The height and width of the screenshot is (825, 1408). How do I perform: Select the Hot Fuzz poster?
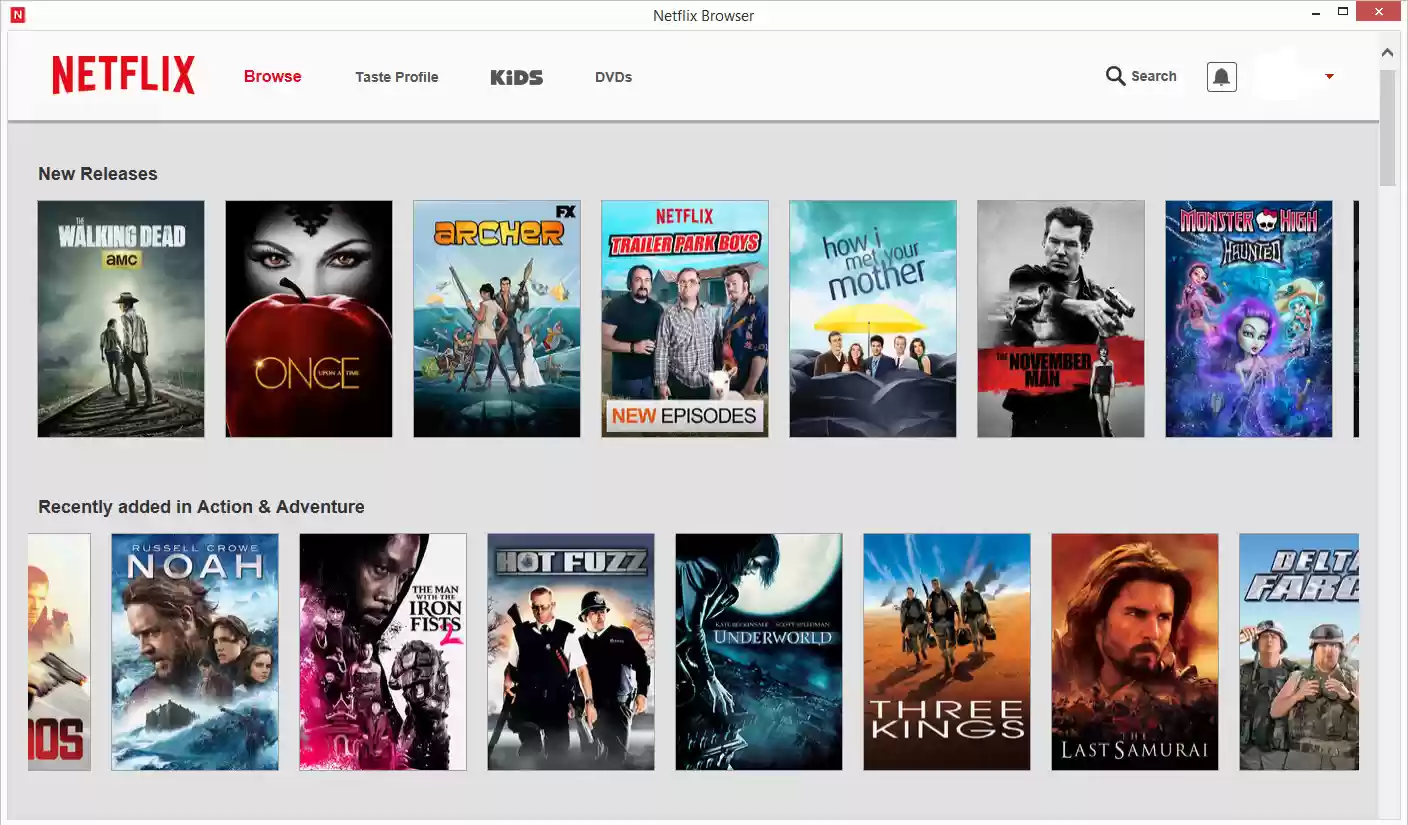[570, 651]
